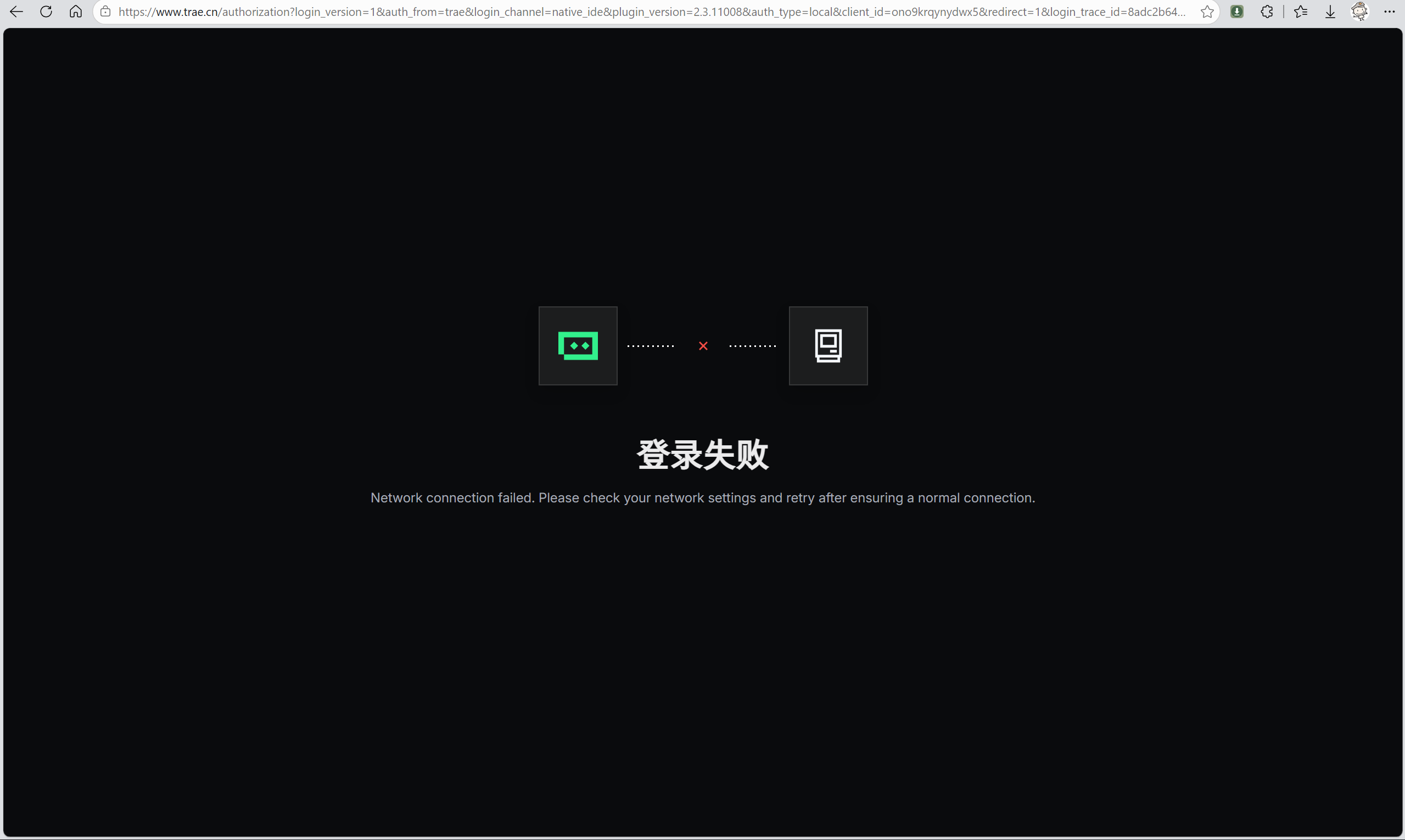The height and width of the screenshot is (840, 1405).
Task: Refresh the failed login page
Action: pyautogui.click(x=47, y=12)
